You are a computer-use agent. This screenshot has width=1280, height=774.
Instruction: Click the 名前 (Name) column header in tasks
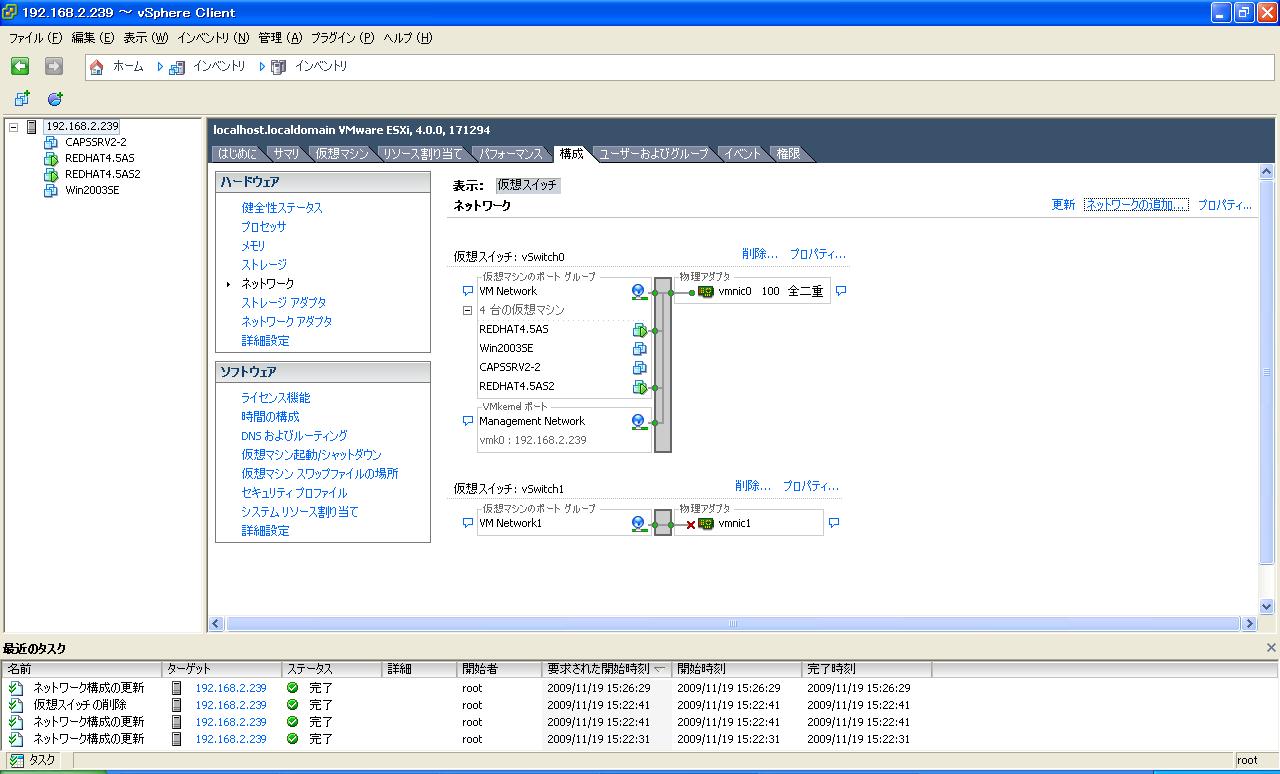pyautogui.click(x=83, y=669)
